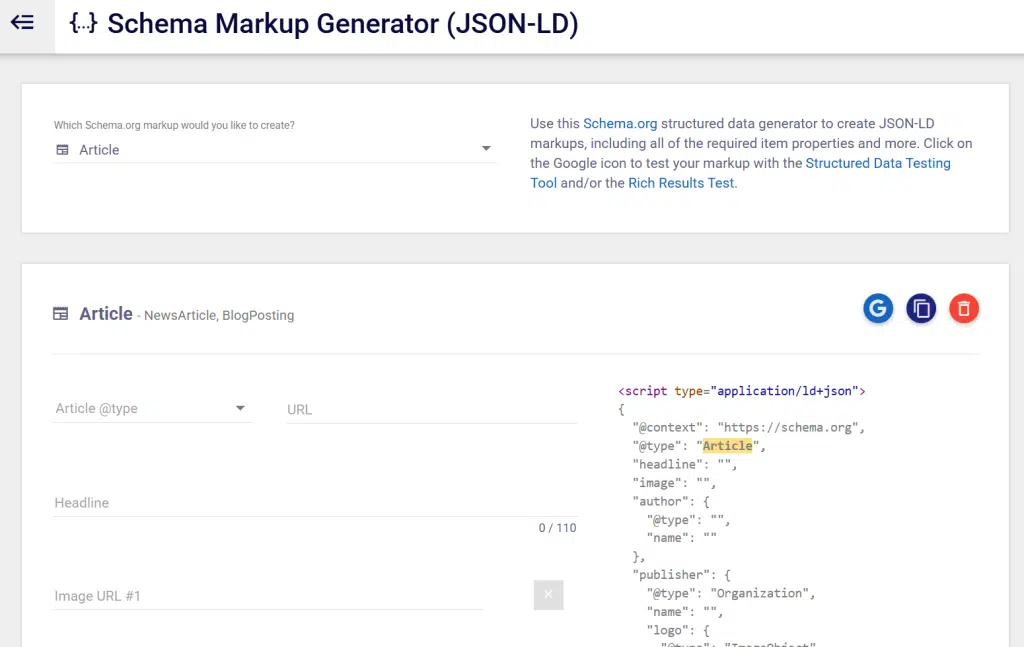Open the Schema.org link

click(x=620, y=124)
